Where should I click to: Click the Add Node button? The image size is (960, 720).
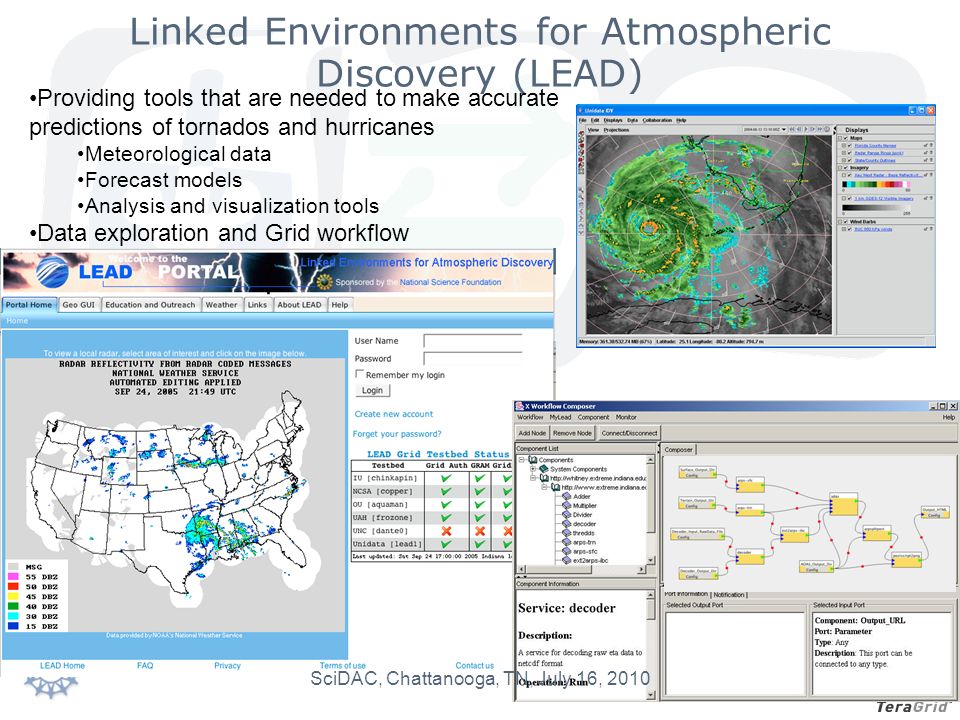pyautogui.click(x=532, y=433)
